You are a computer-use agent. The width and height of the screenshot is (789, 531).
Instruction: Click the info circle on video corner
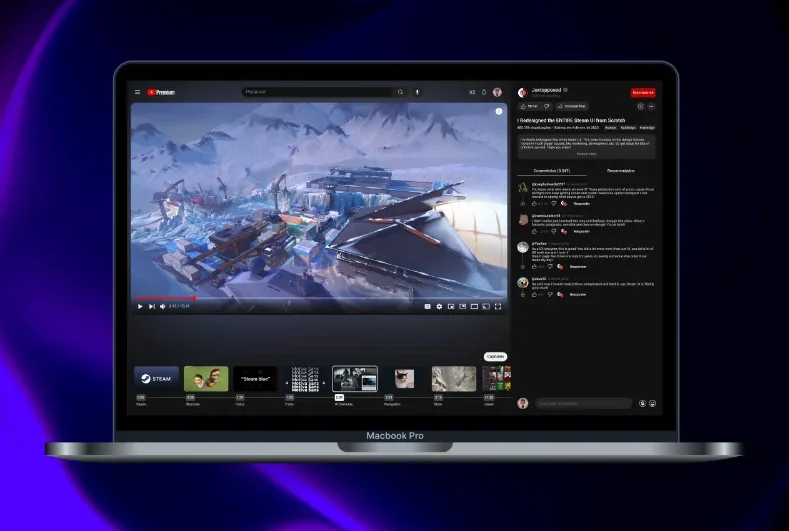499,111
